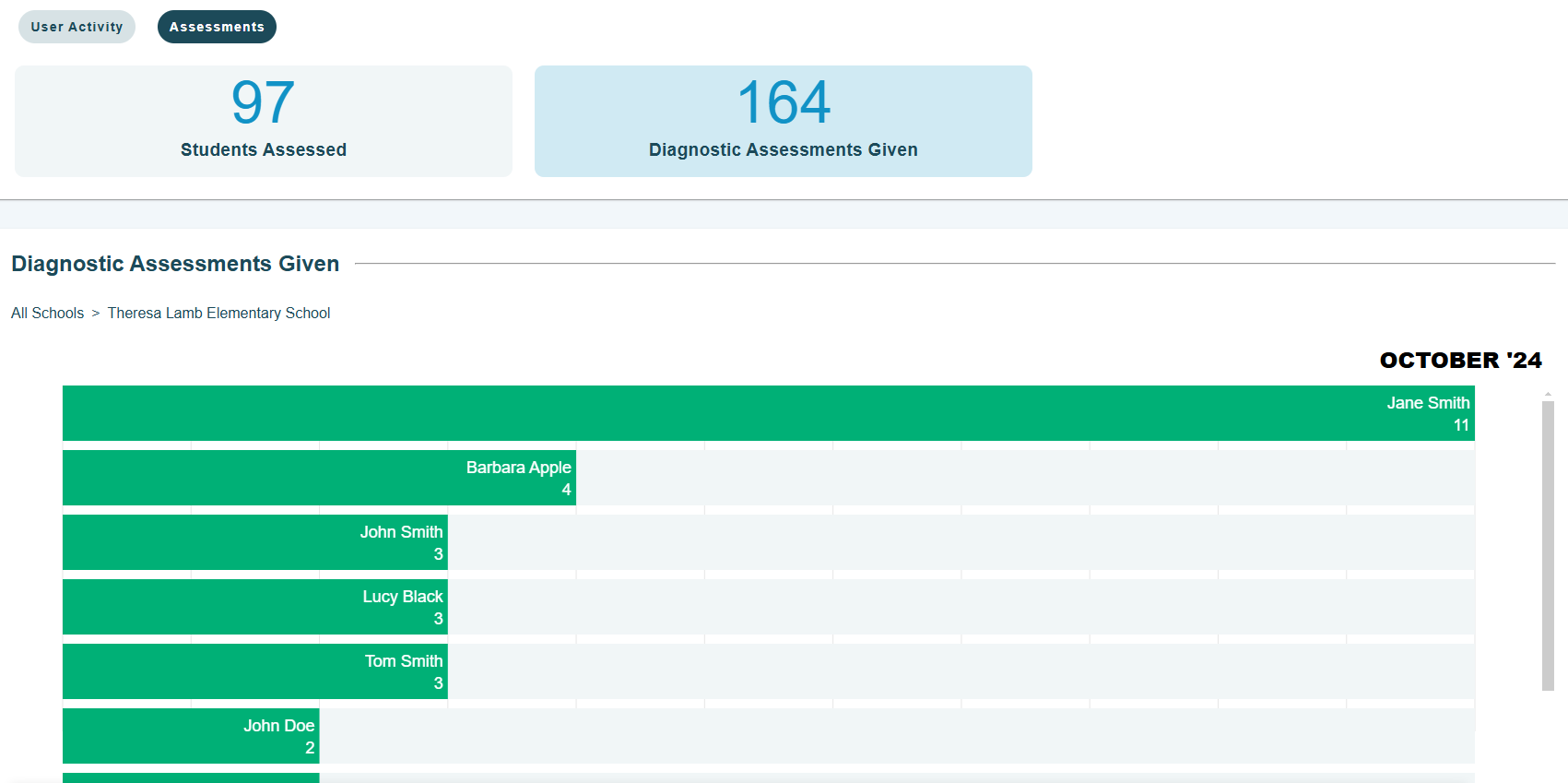Image resolution: width=1568 pixels, height=783 pixels.
Task: Choose the Lucy Black chart bar
Action: (255, 607)
